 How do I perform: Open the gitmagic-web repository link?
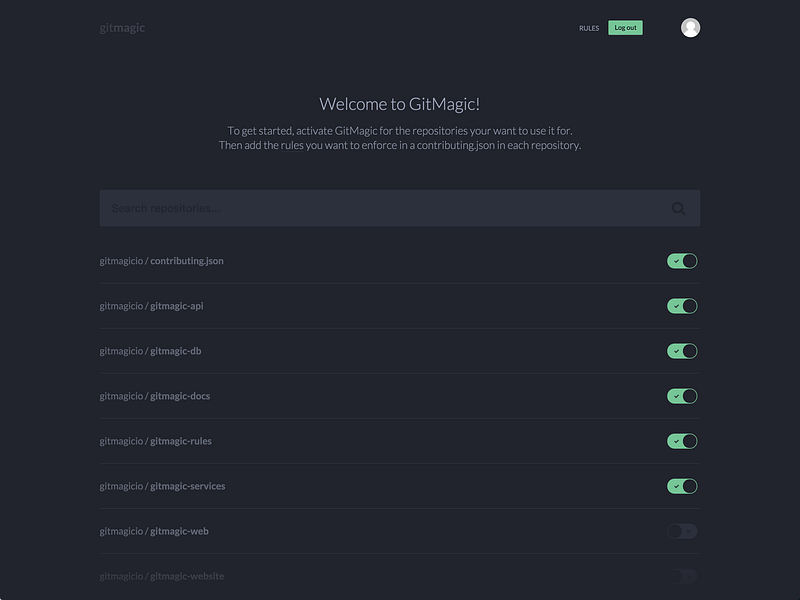click(153, 531)
